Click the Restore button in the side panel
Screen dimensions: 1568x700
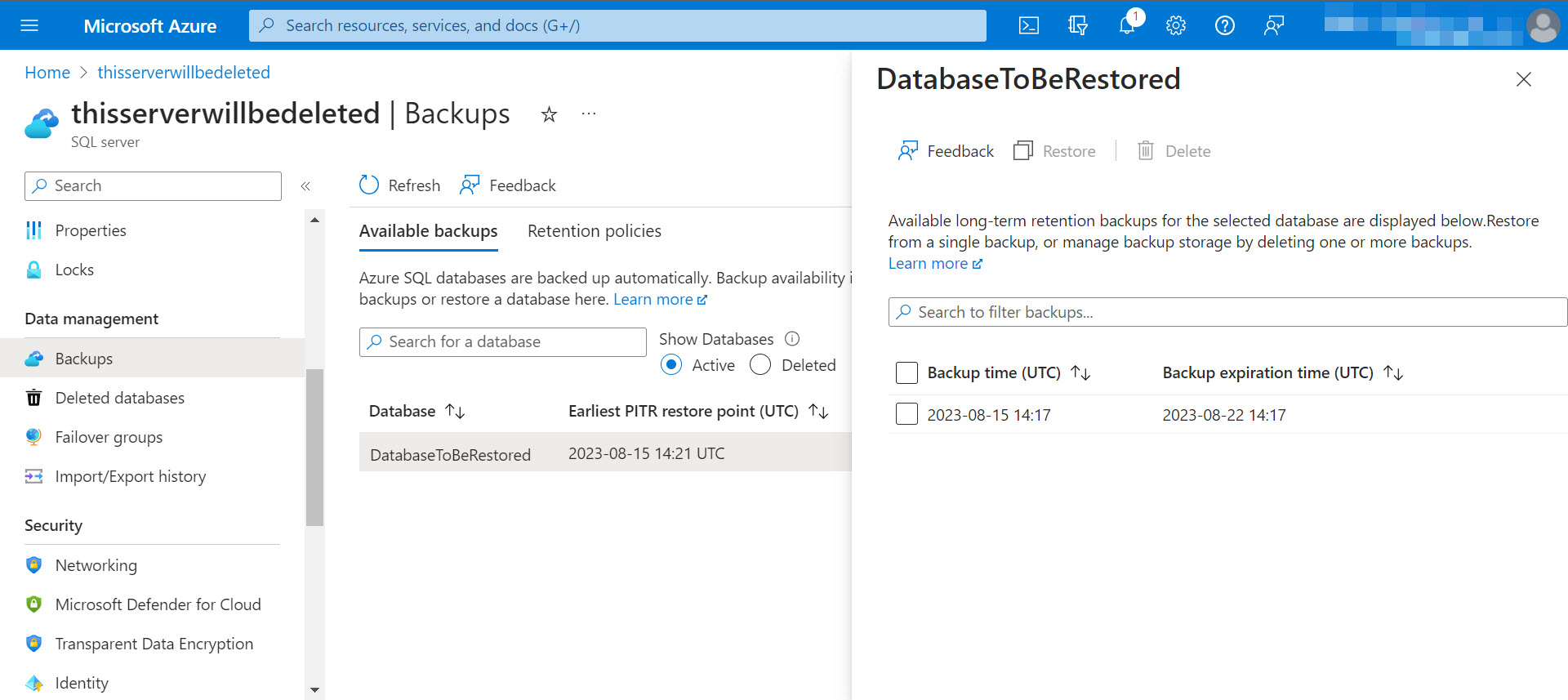point(1054,151)
